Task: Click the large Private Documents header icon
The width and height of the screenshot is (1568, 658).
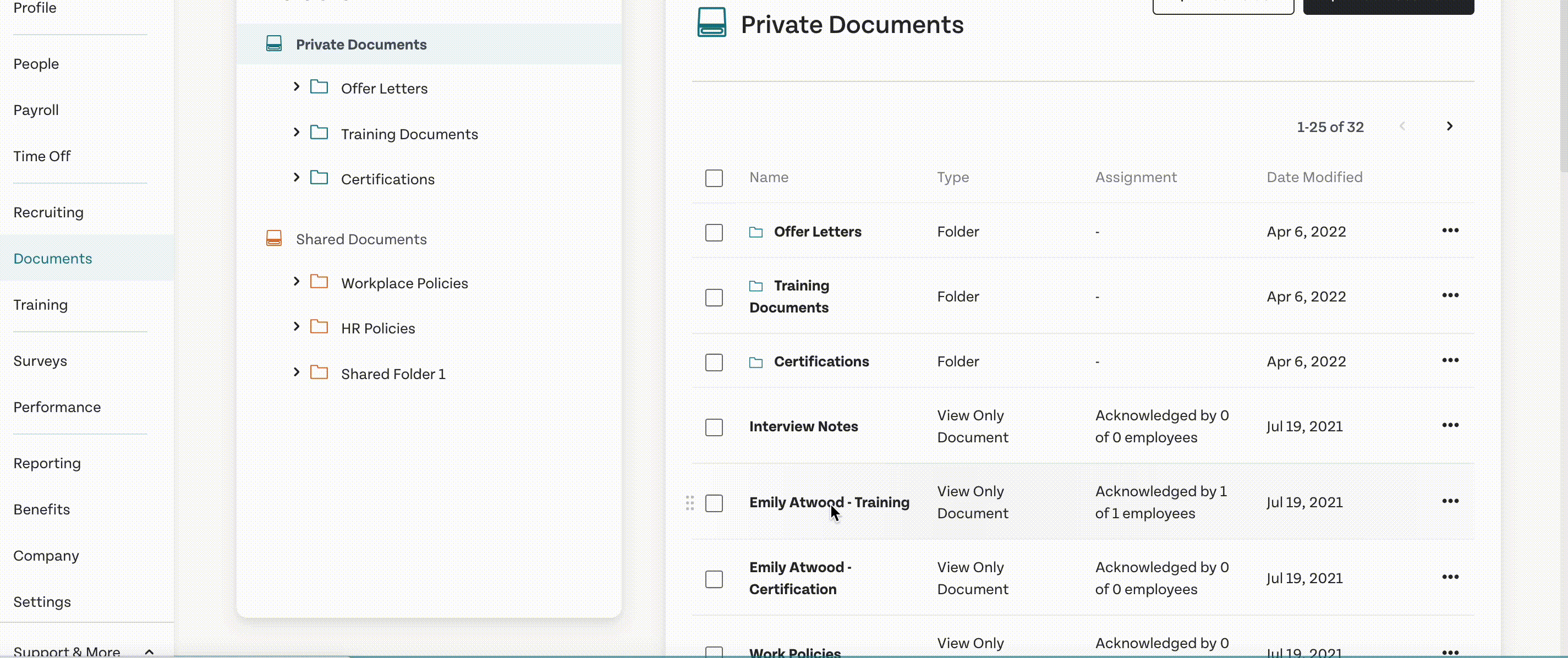Action: tap(711, 23)
